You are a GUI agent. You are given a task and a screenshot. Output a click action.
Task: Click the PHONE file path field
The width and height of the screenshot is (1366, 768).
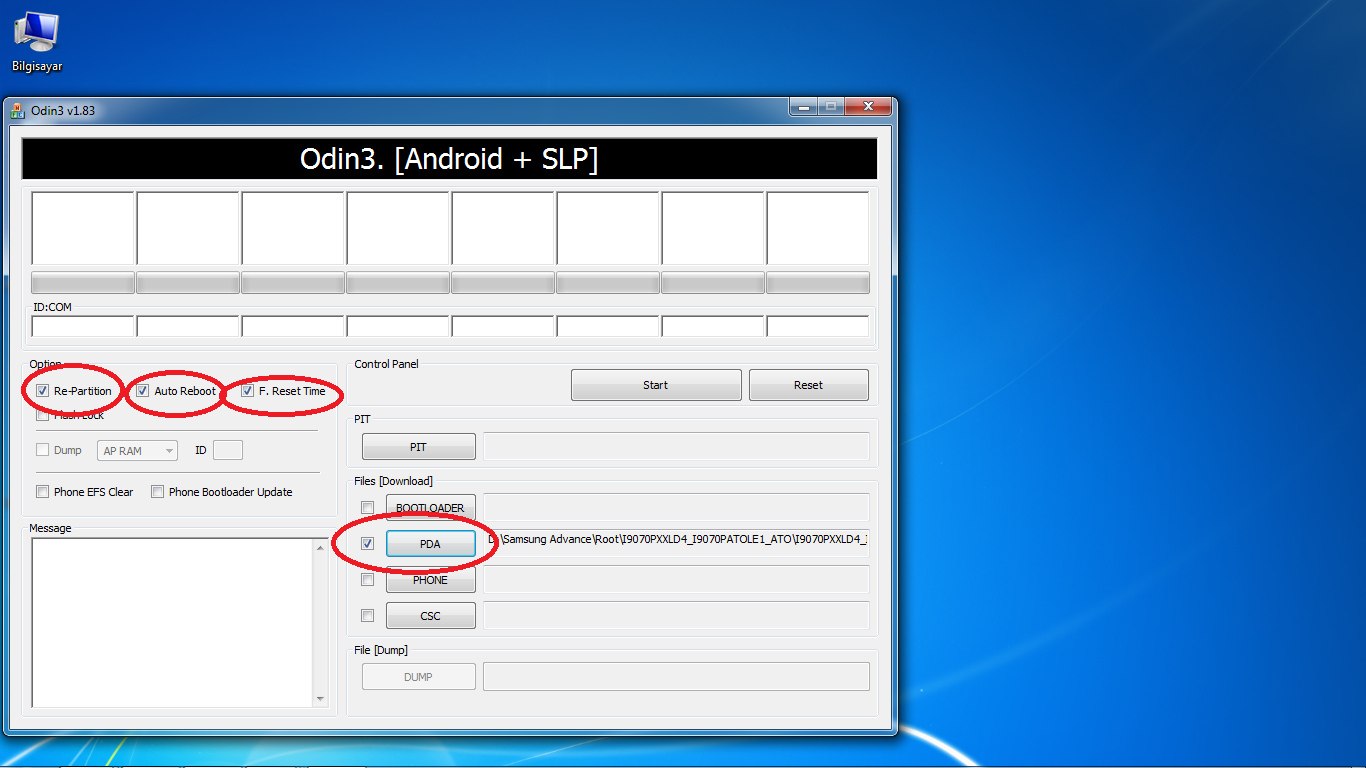676,580
